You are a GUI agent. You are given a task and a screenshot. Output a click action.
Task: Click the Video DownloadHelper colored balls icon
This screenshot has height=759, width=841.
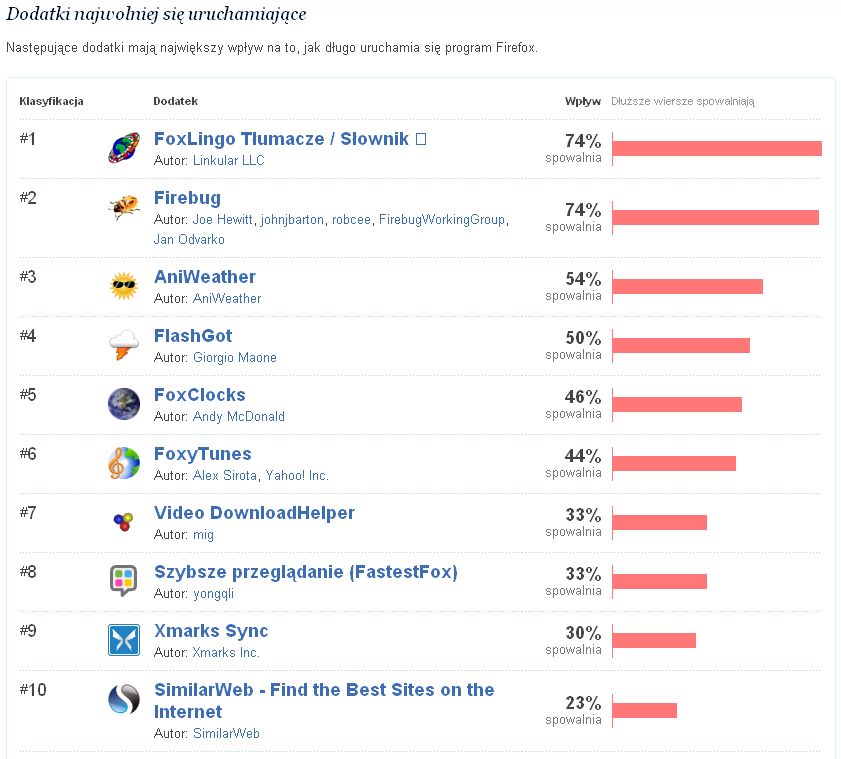(x=124, y=521)
